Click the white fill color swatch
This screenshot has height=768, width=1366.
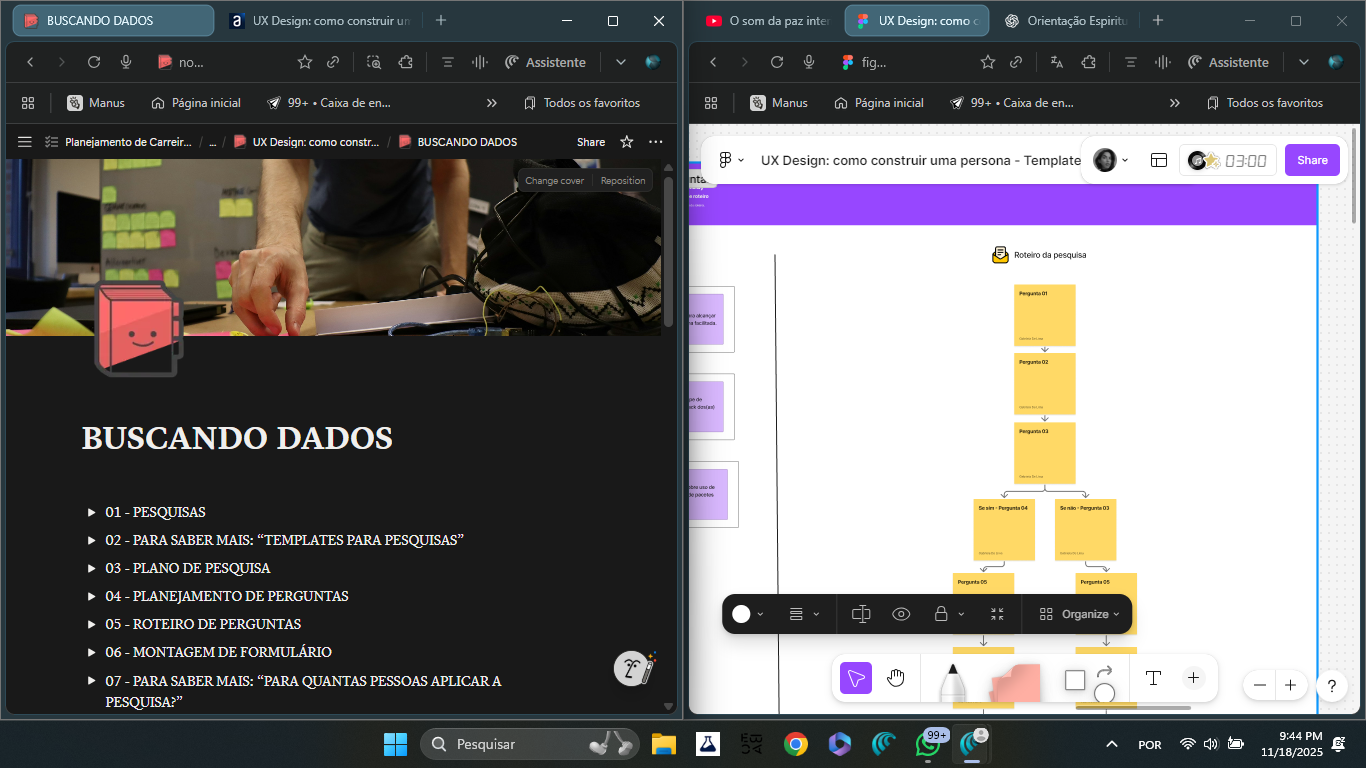click(x=740, y=614)
